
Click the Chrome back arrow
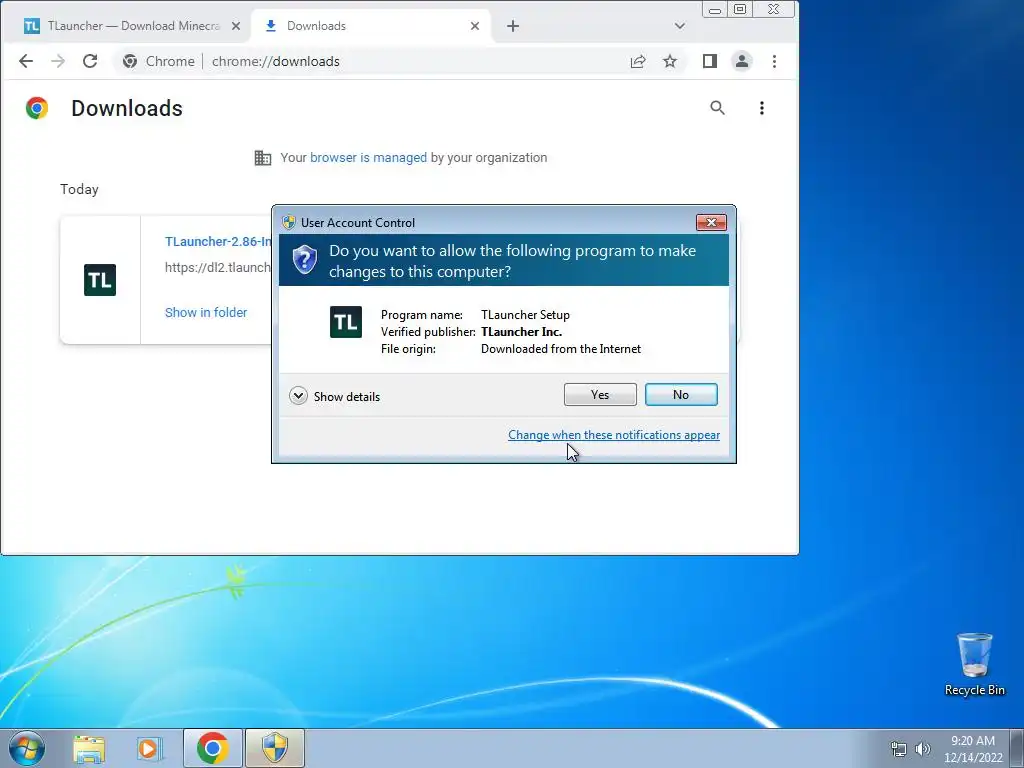(25, 61)
